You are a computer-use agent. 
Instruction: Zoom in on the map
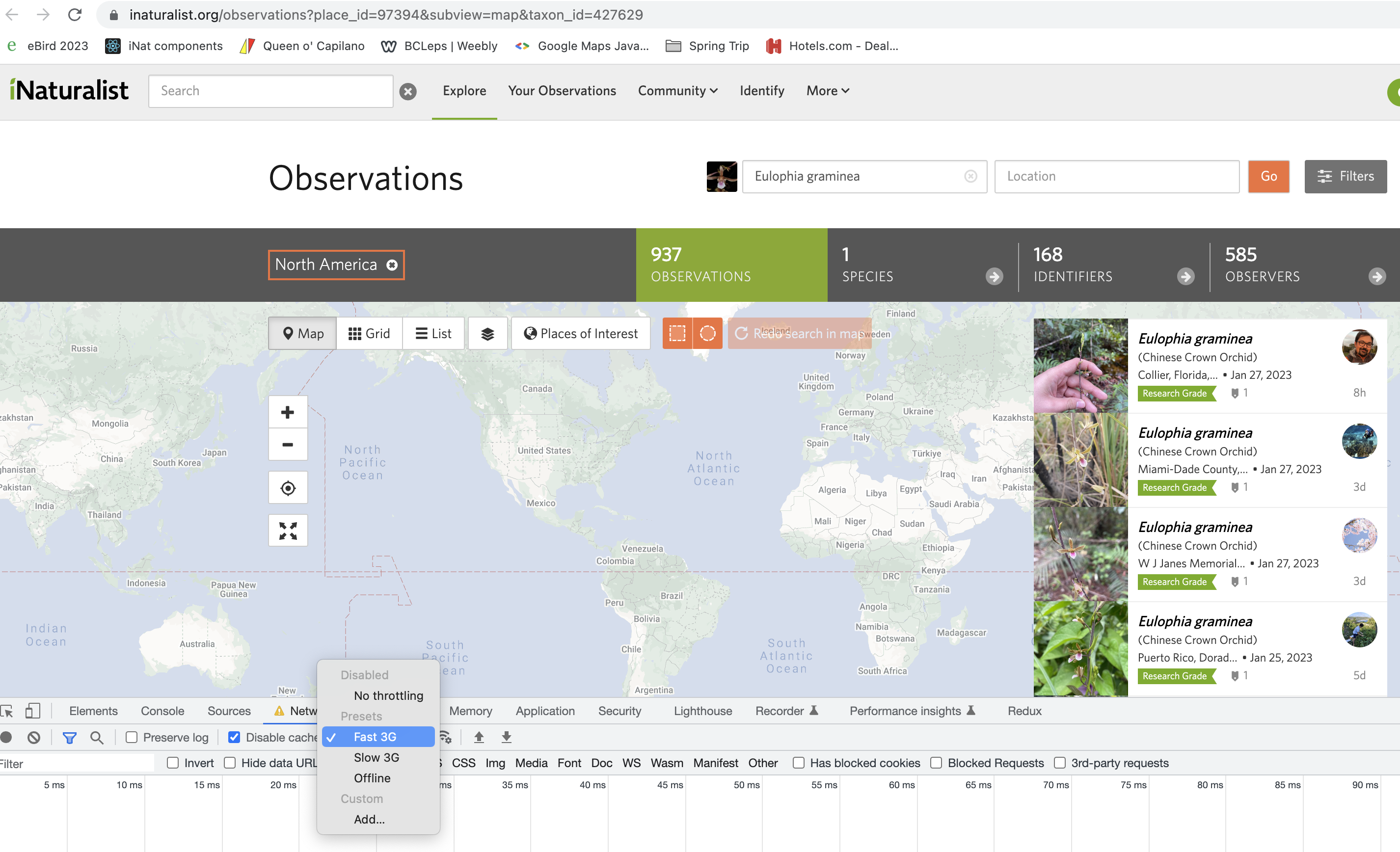pyautogui.click(x=288, y=412)
